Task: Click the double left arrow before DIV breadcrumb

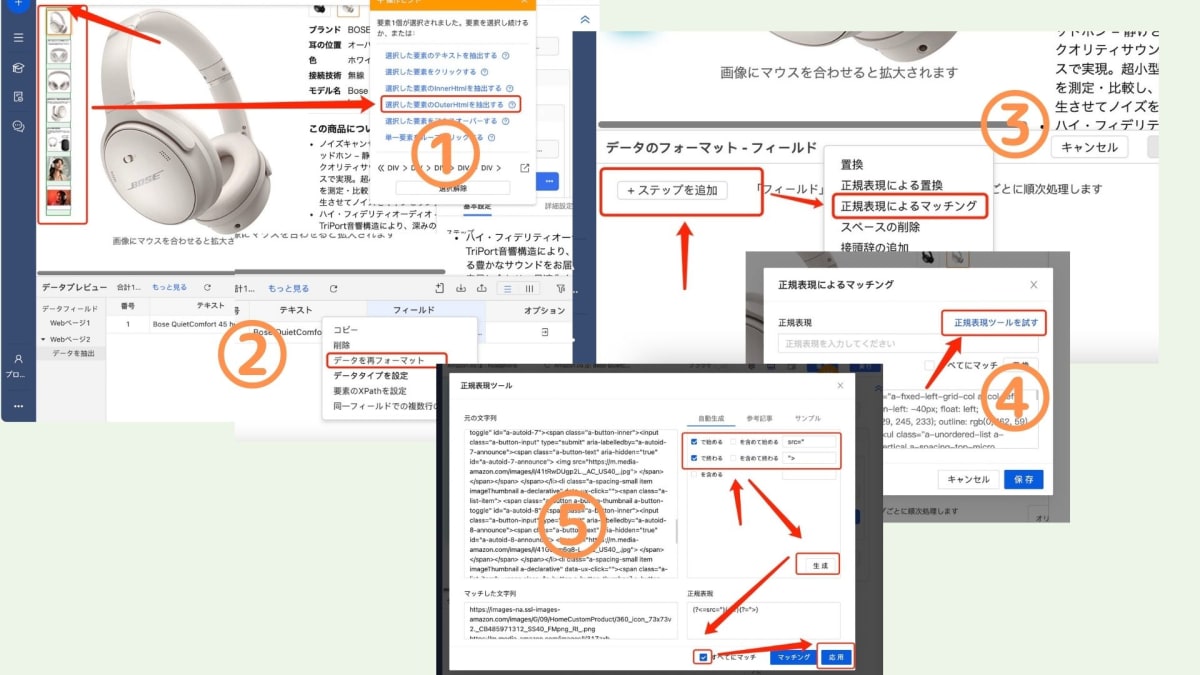Action: (x=381, y=168)
